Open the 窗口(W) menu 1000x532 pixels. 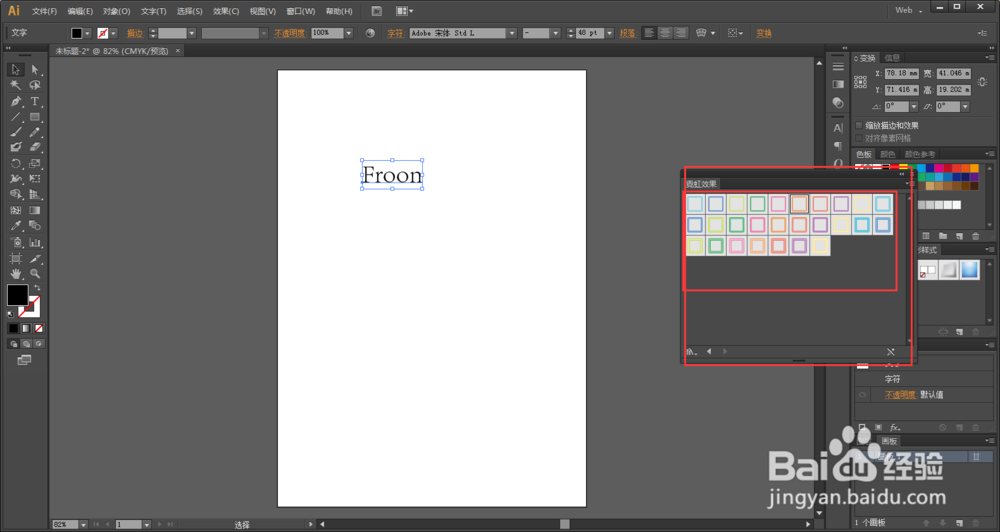pyautogui.click(x=300, y=11)
